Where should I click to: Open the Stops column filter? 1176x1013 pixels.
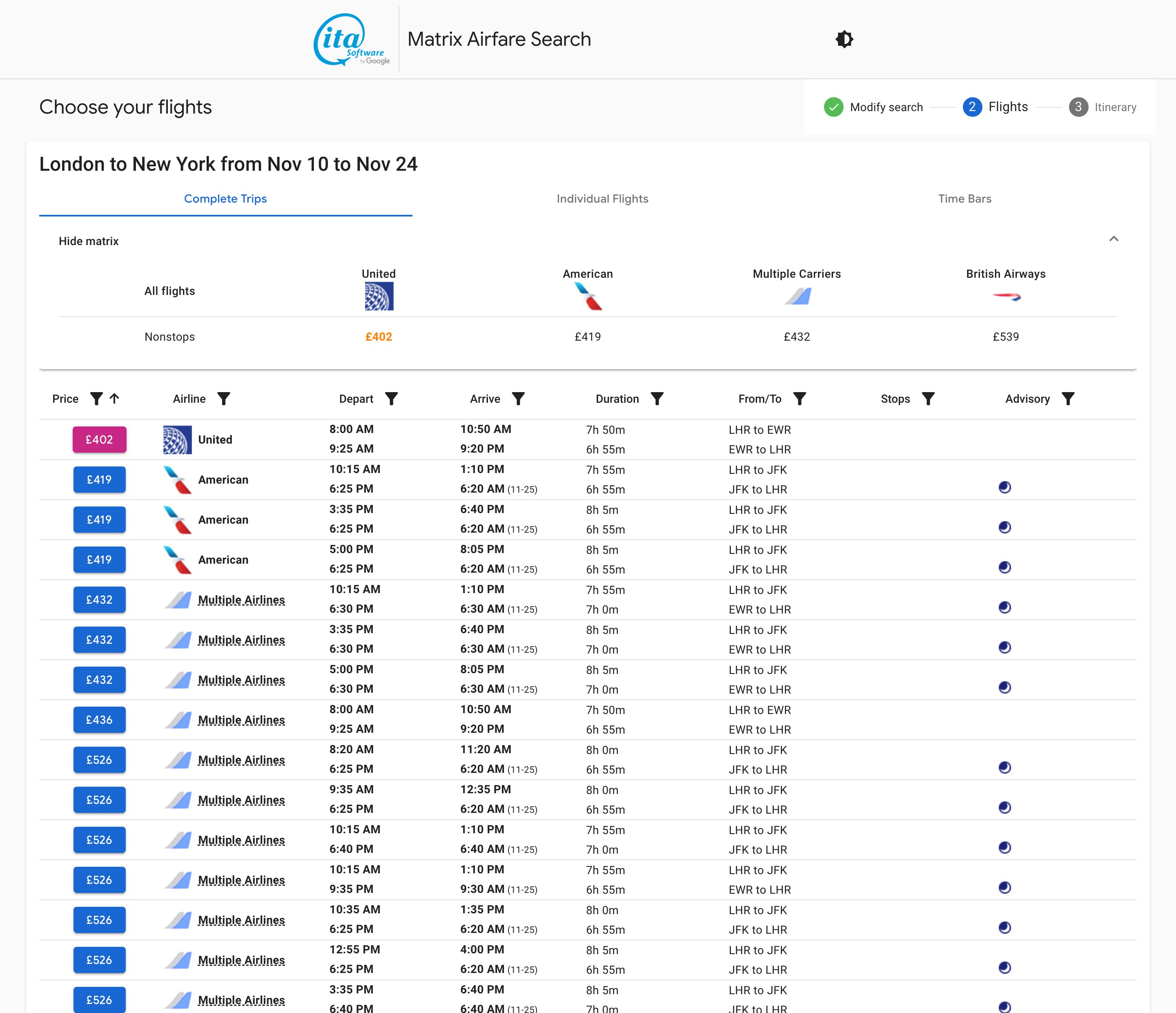(x=928, y=399)
